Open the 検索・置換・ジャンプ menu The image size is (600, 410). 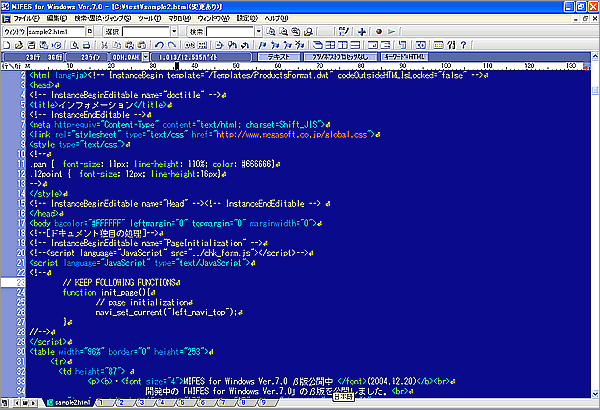coord(103,18)
